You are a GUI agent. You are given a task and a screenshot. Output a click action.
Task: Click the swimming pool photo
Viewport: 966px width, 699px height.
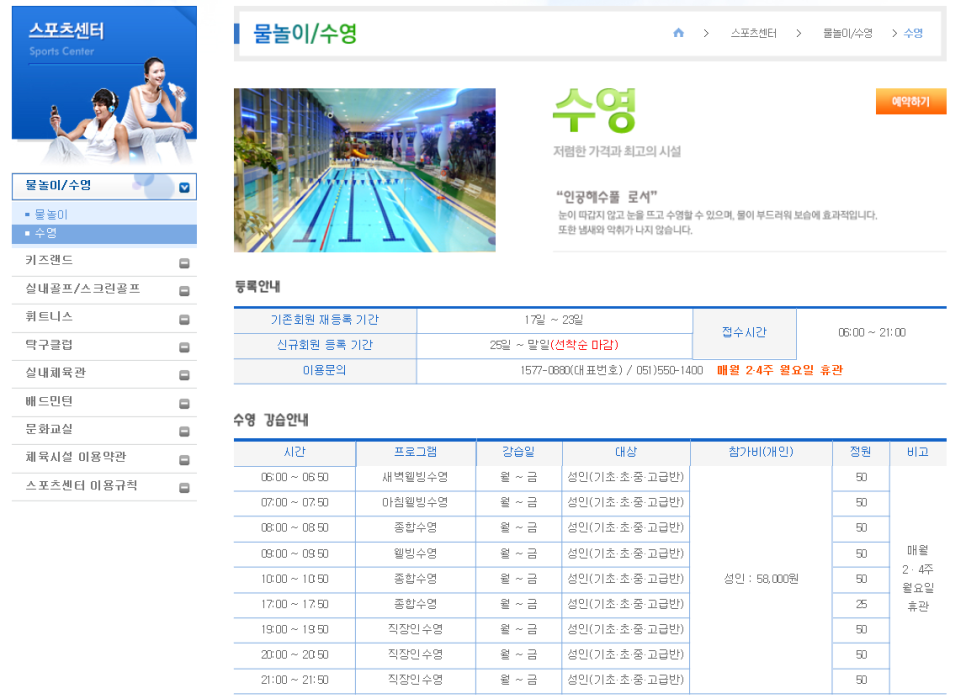pos(365,170)
